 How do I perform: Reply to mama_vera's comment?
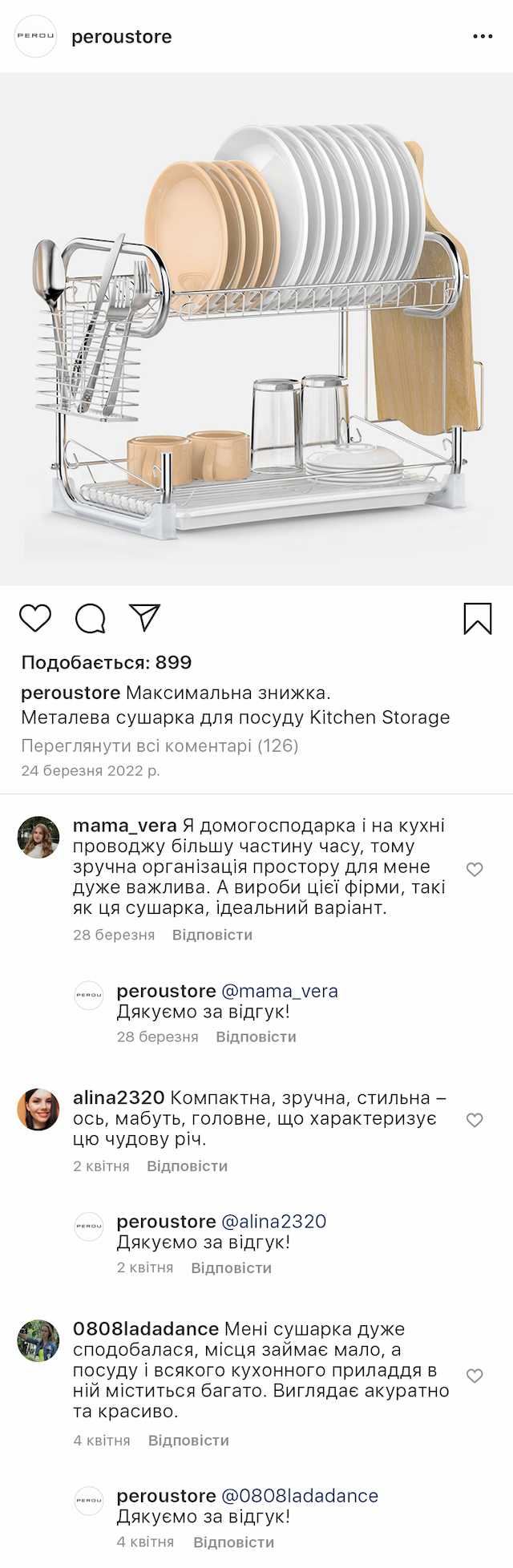(212, 935)
